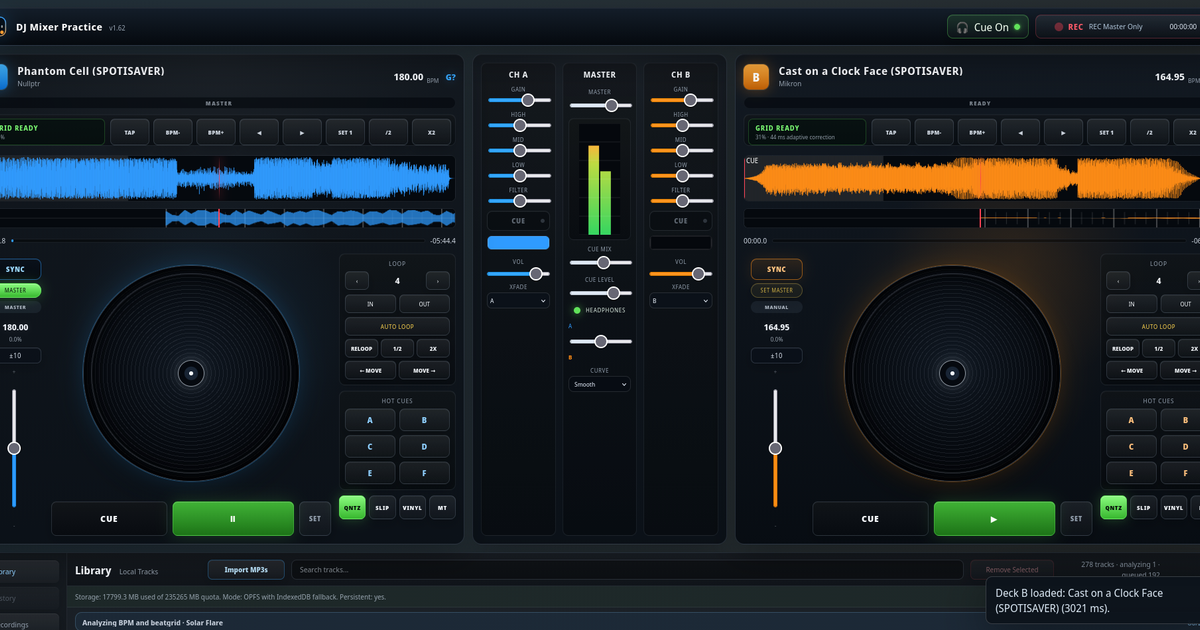Halve Deck A BPM with /2 button
This screenshot has width=1200, height=630.
point(388,132)
